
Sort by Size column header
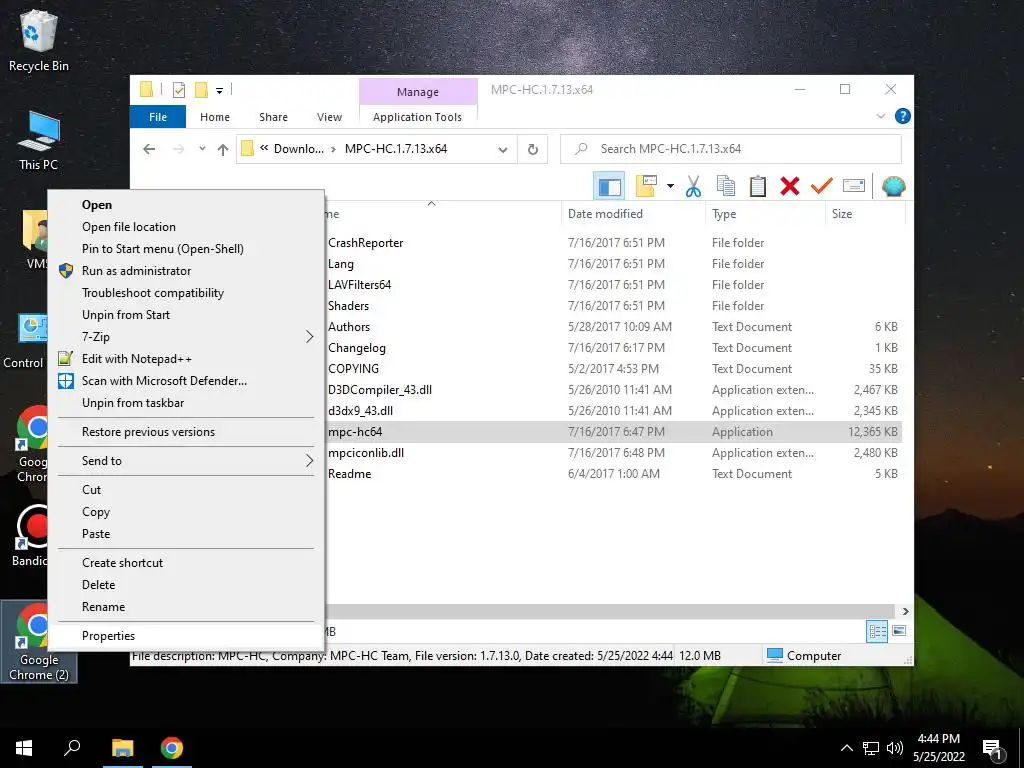(x=865, y=214)
